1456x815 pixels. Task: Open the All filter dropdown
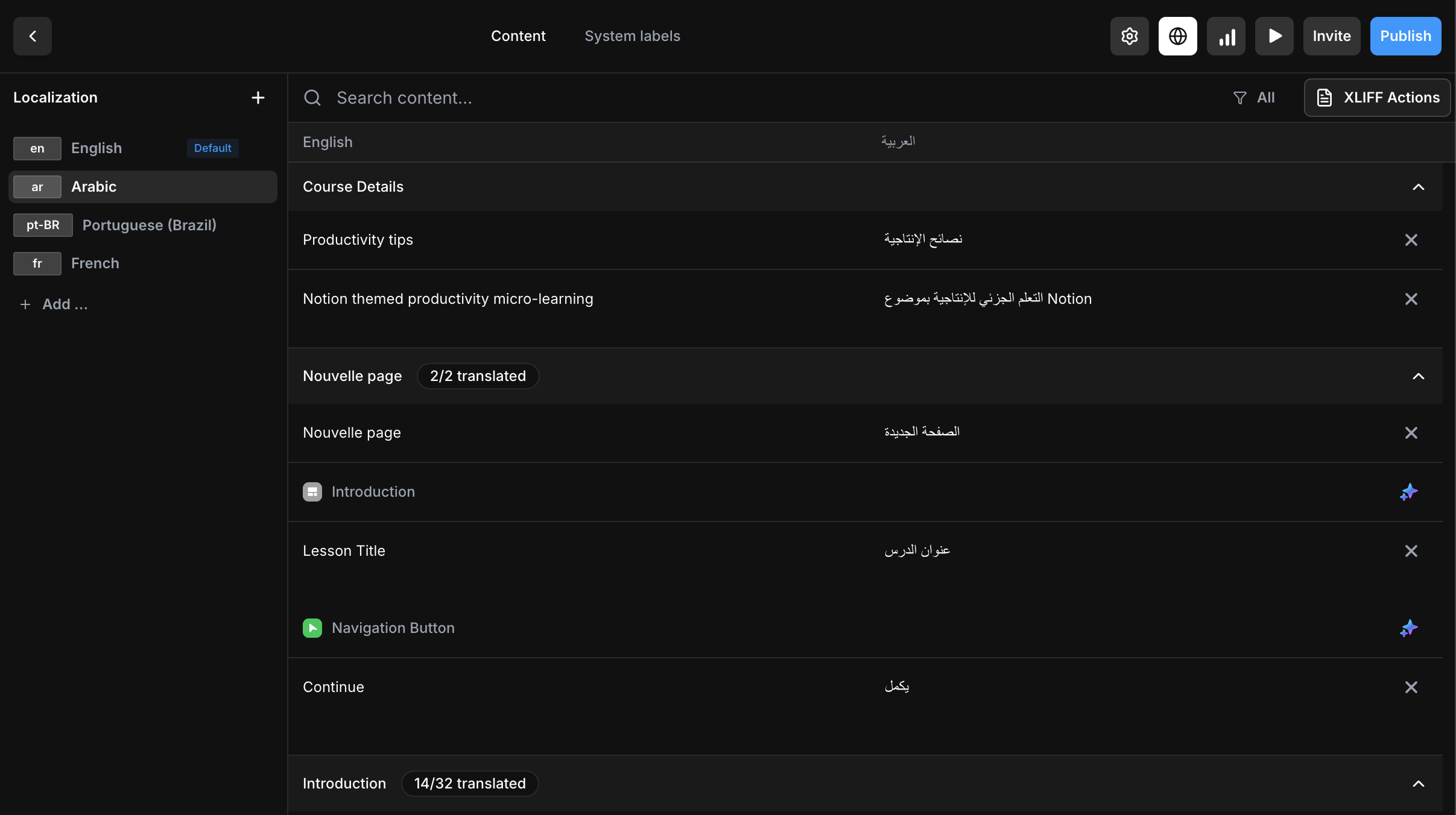click(x=1255, y=98)
